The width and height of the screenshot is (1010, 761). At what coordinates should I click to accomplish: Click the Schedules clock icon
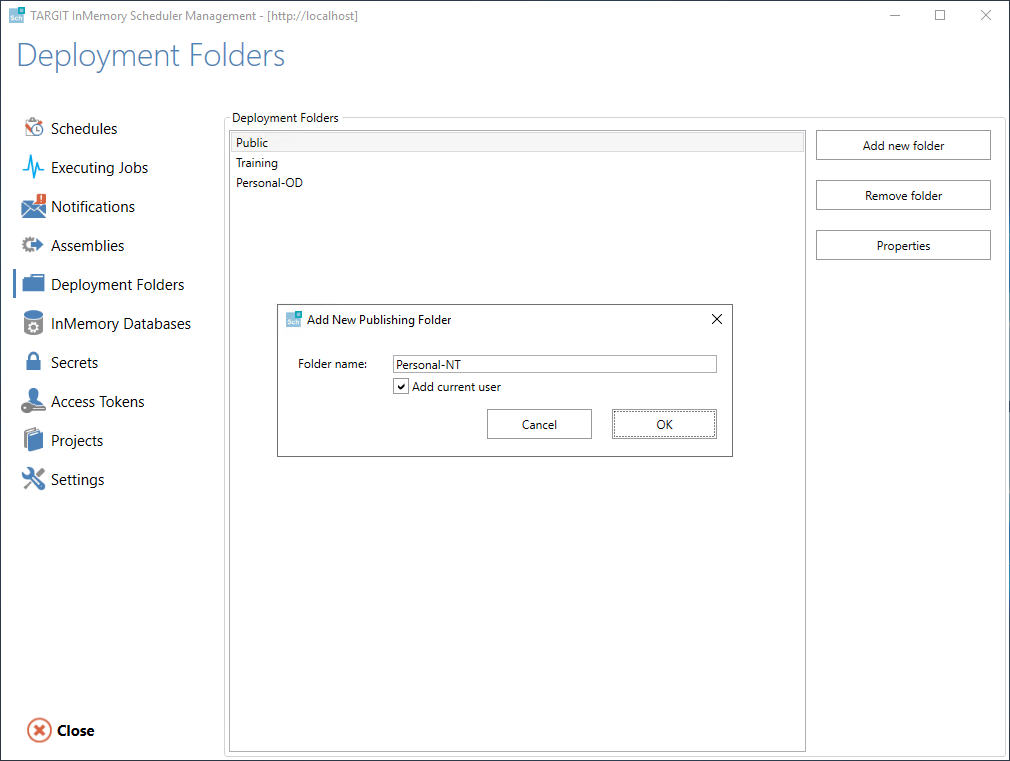33,128
